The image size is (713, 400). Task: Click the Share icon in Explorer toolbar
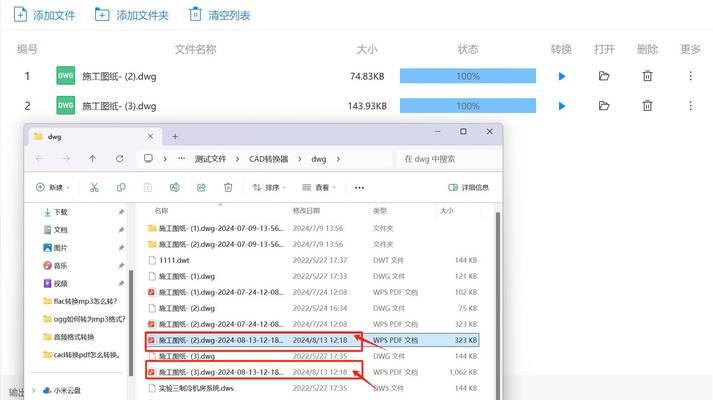pyautogui.click(x=201, y=187)
